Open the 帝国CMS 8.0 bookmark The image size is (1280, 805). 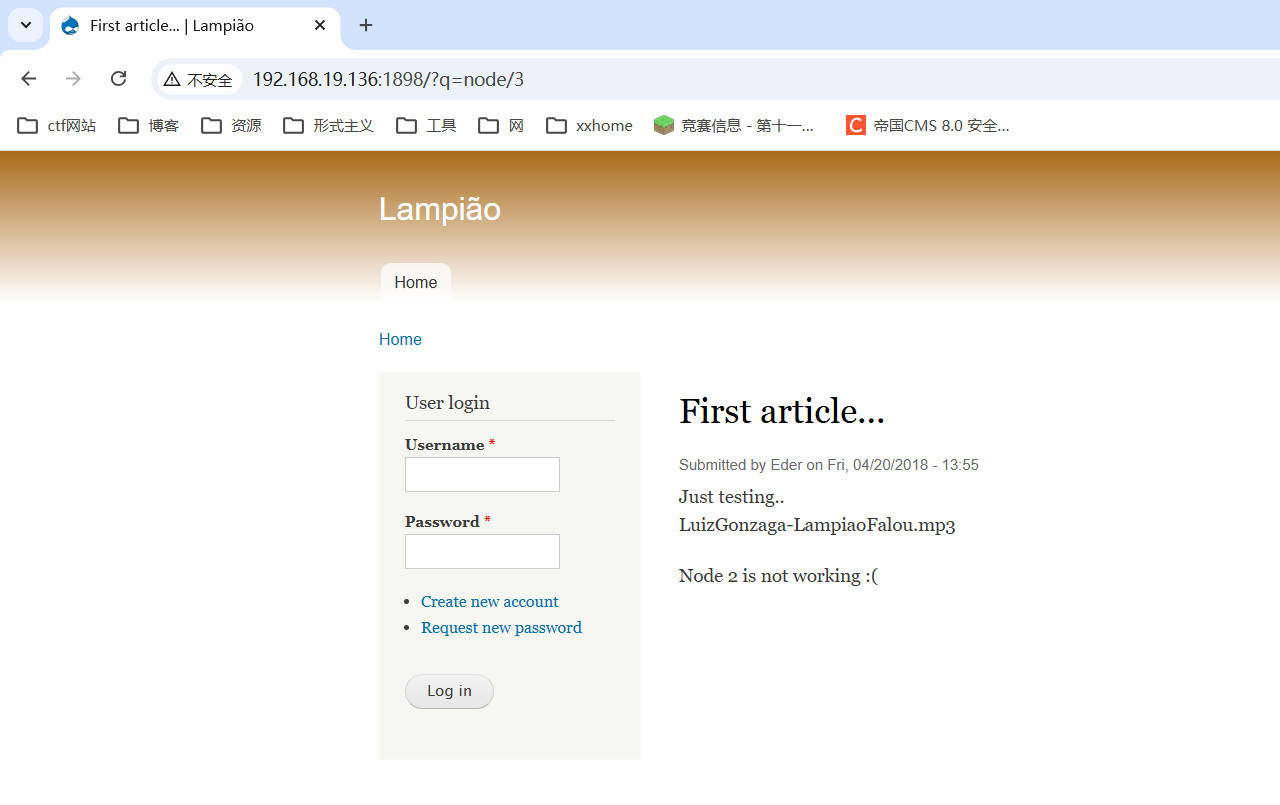coord(928,126)
